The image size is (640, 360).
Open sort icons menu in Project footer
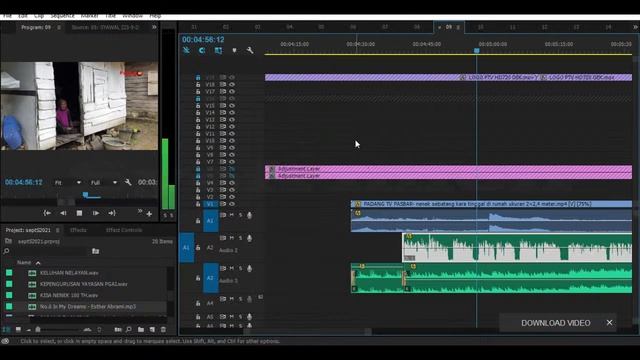[x=99, y=329]
